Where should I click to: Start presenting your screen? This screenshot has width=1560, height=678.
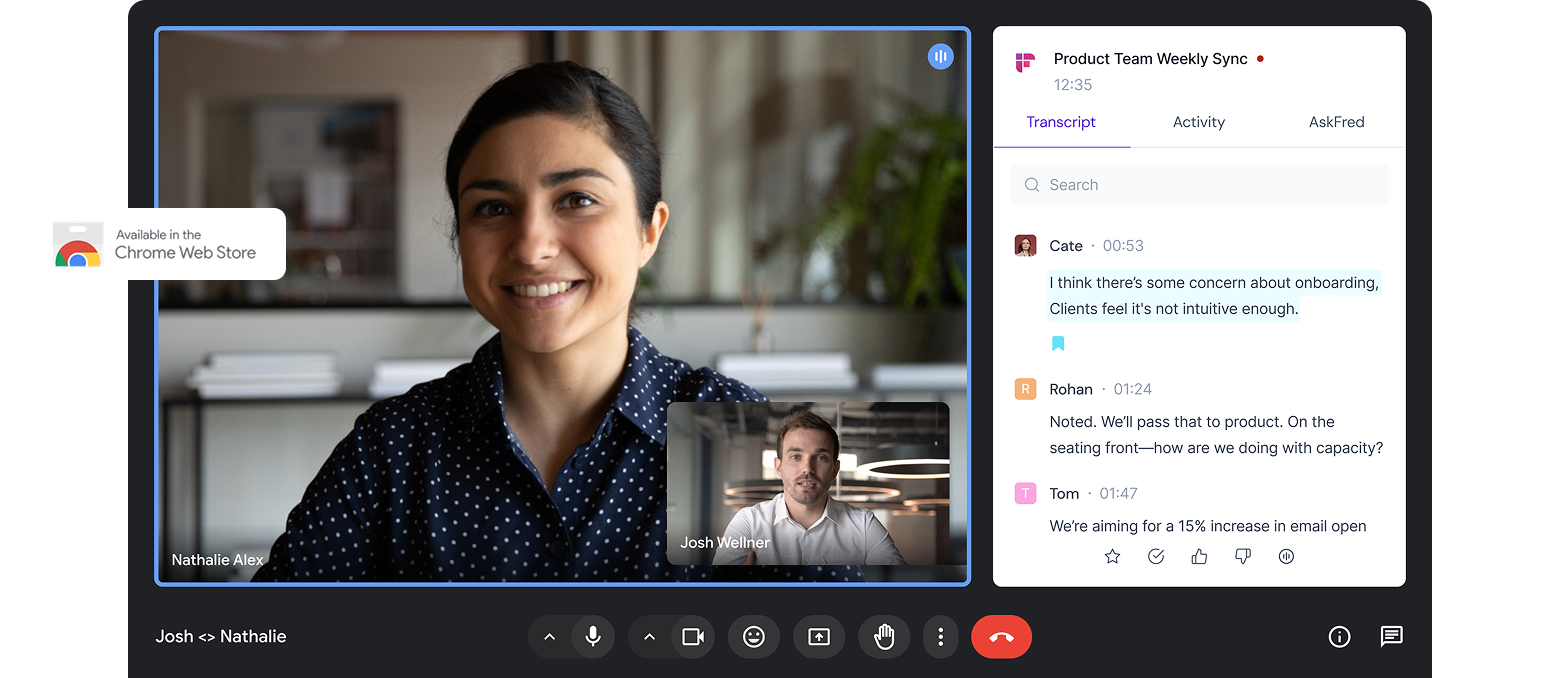pos(819,637)
